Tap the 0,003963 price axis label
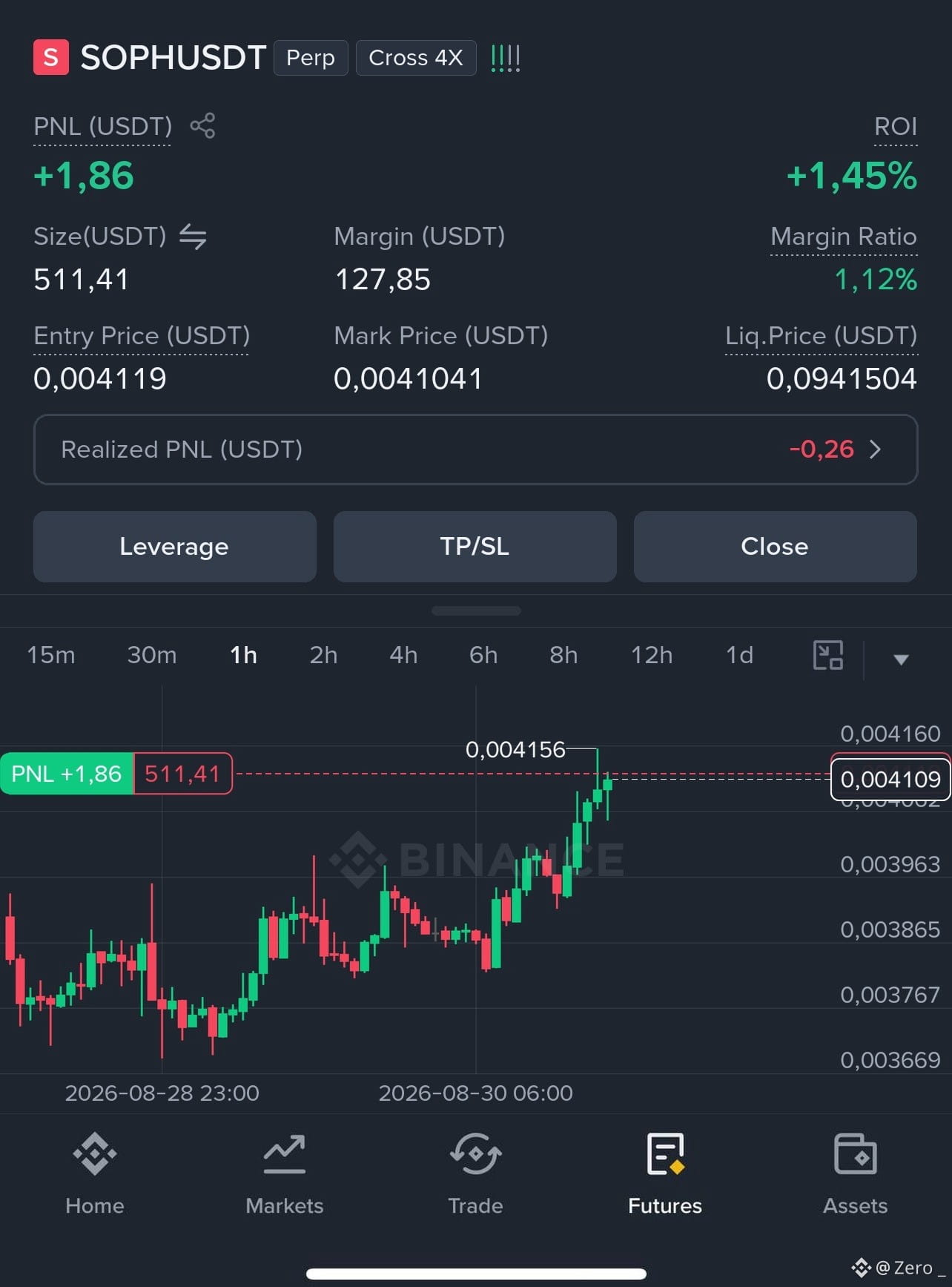The image size is (952, 1287). tap(890, 864)
